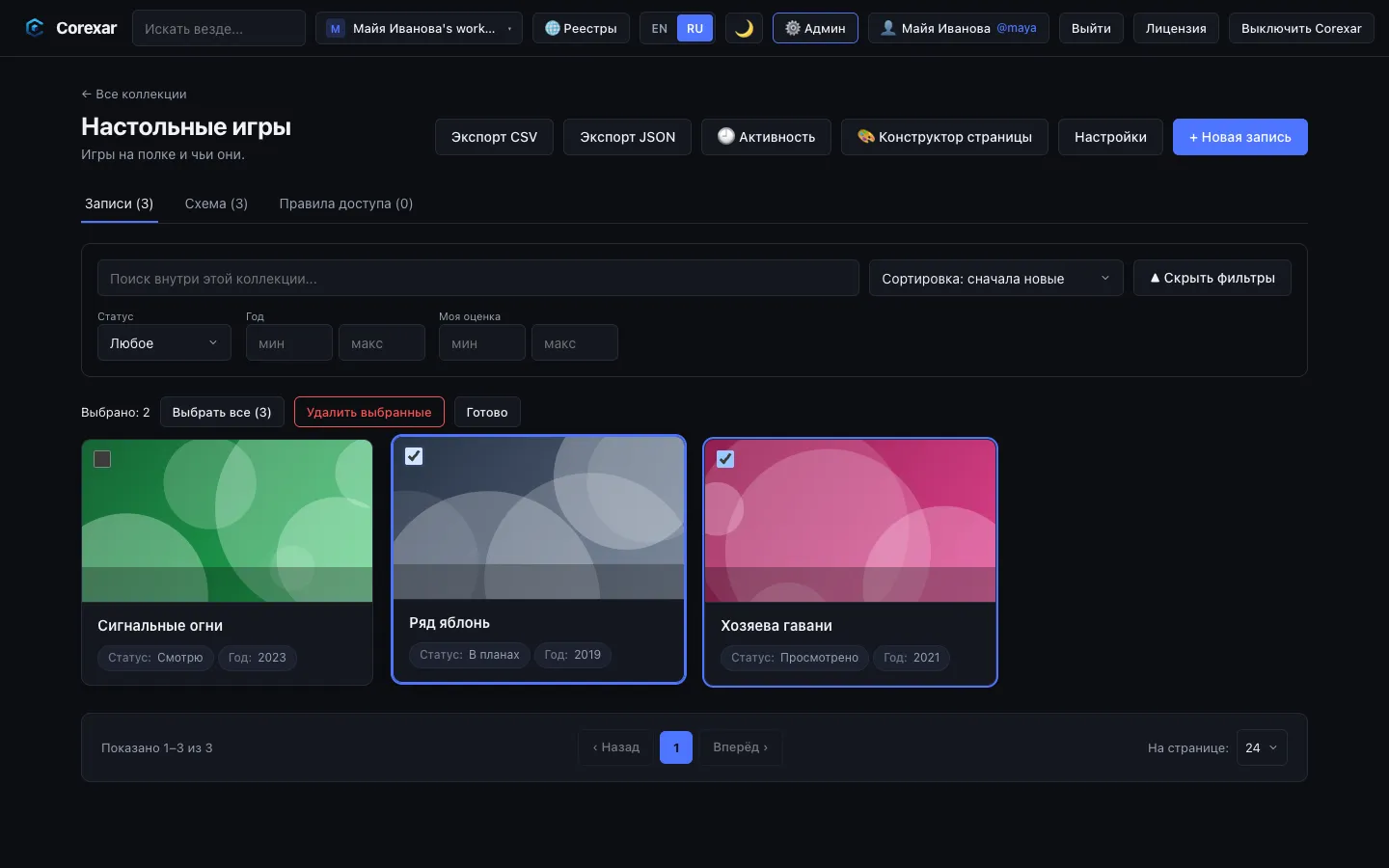This screenshot has height=868, width=1389.
Task: Click Удалить выбранные button
Action: click(x=368, y=412)
